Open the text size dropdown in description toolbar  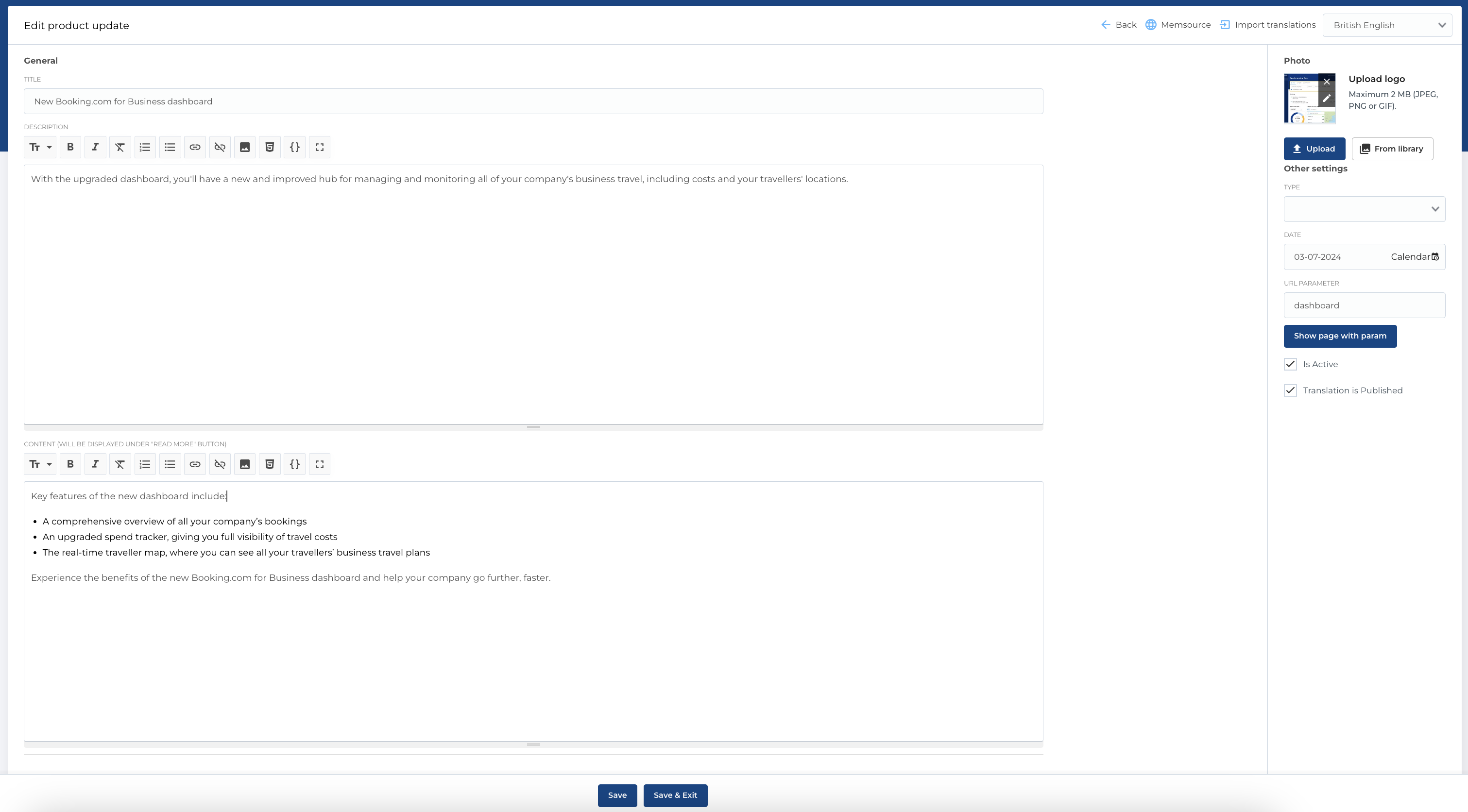[40, 147]
